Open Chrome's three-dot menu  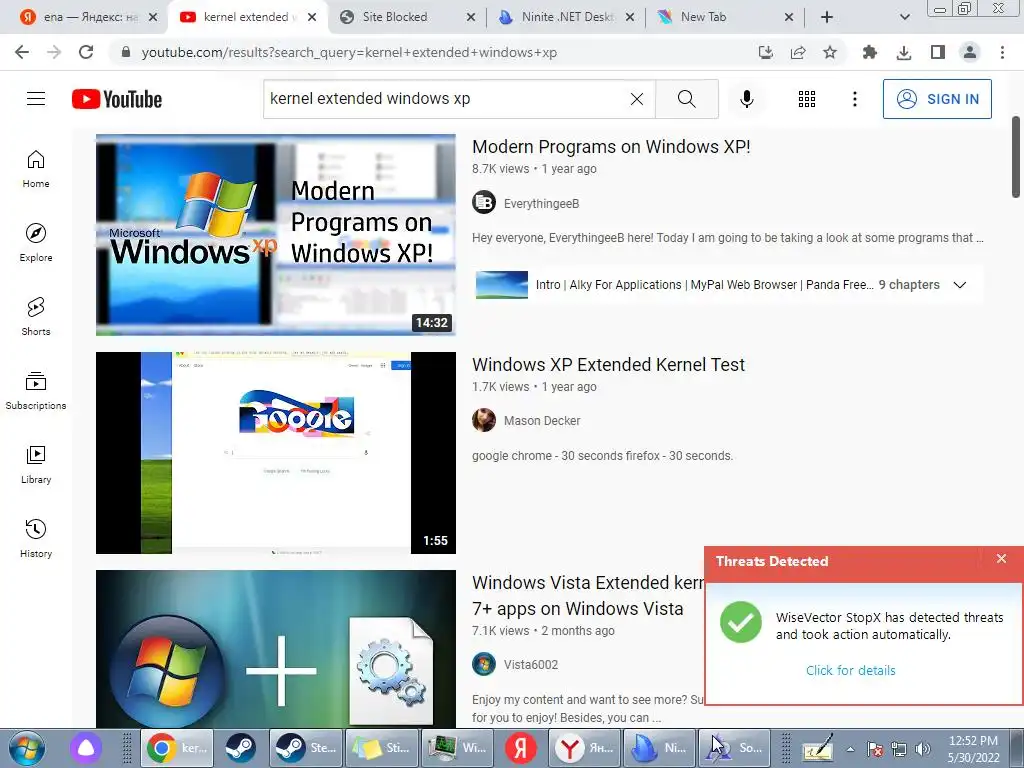(x=1002, y=52)
